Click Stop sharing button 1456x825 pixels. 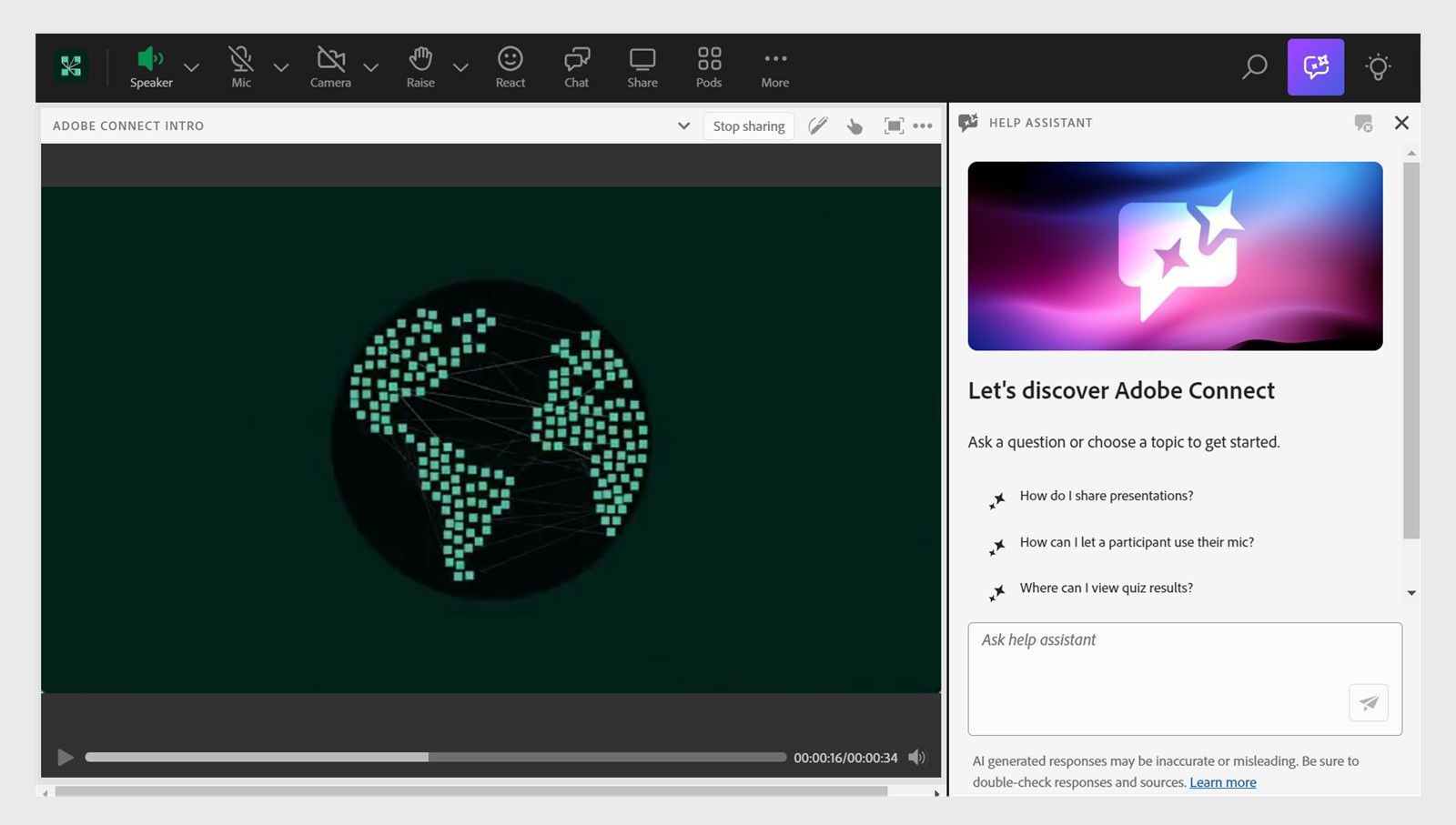[749, 126]
